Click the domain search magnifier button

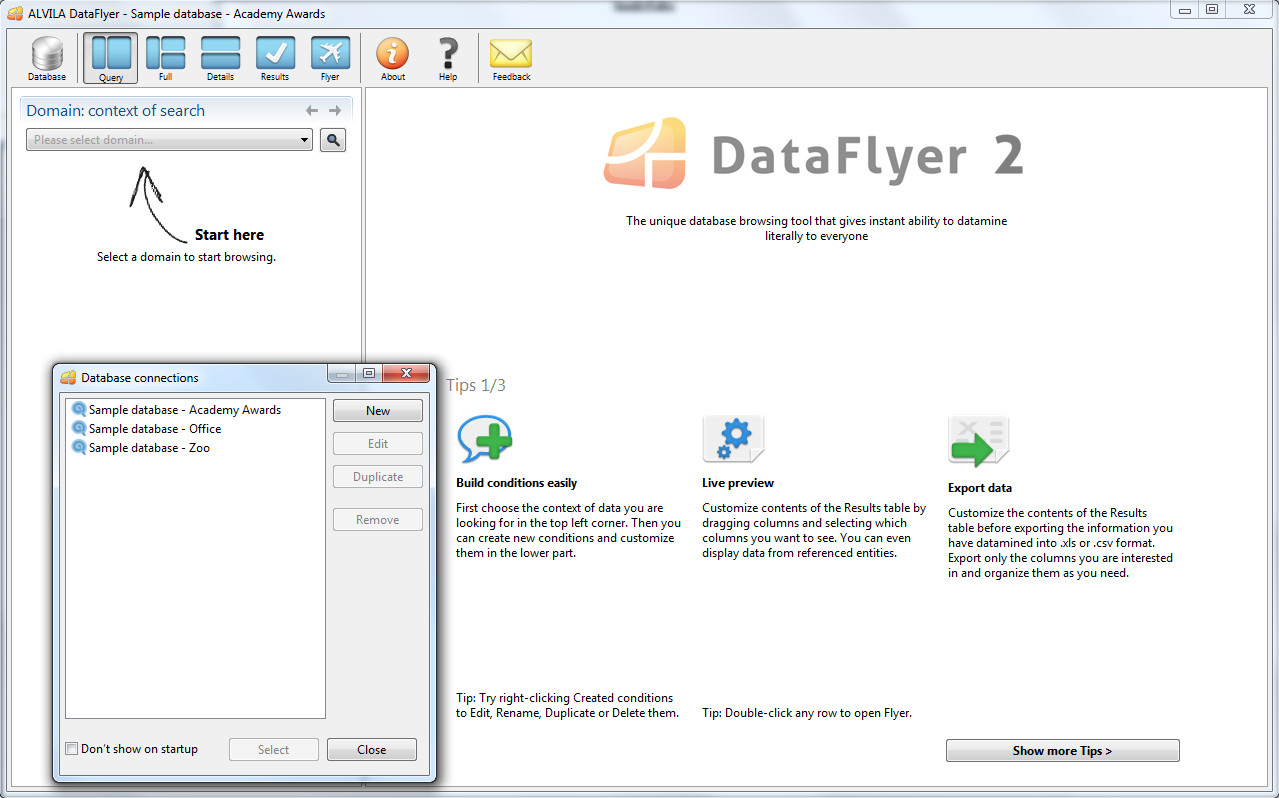[333, 140]
